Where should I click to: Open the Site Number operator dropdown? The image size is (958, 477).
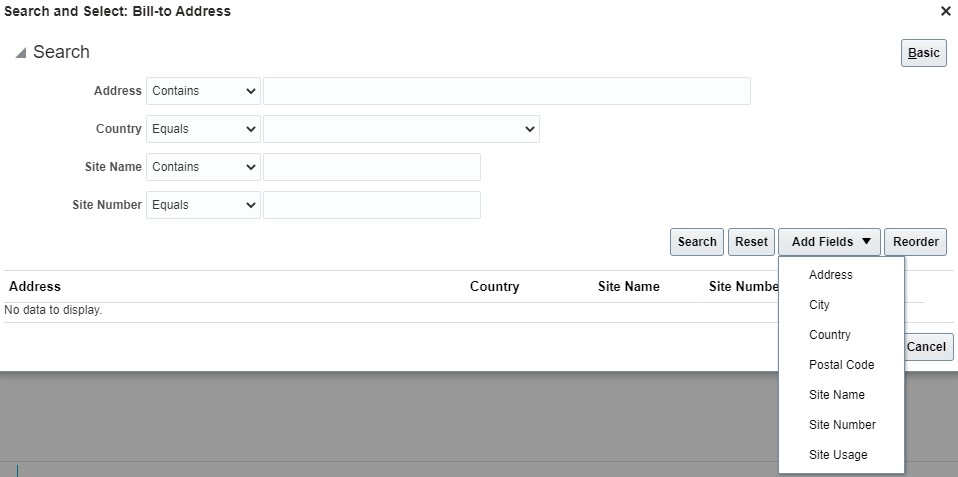203,205
